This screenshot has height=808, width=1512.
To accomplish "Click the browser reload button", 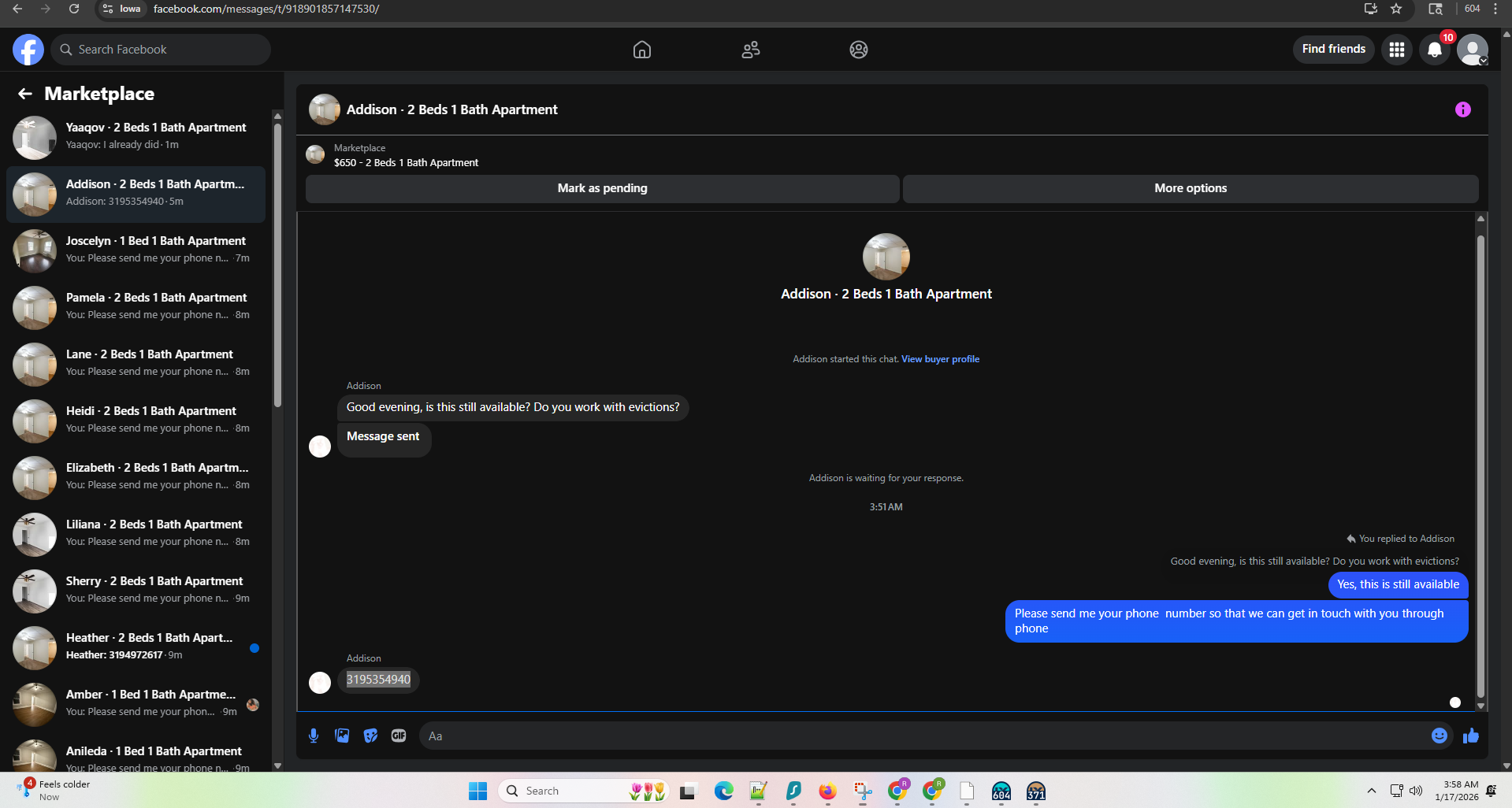I will tap(74, 9).
